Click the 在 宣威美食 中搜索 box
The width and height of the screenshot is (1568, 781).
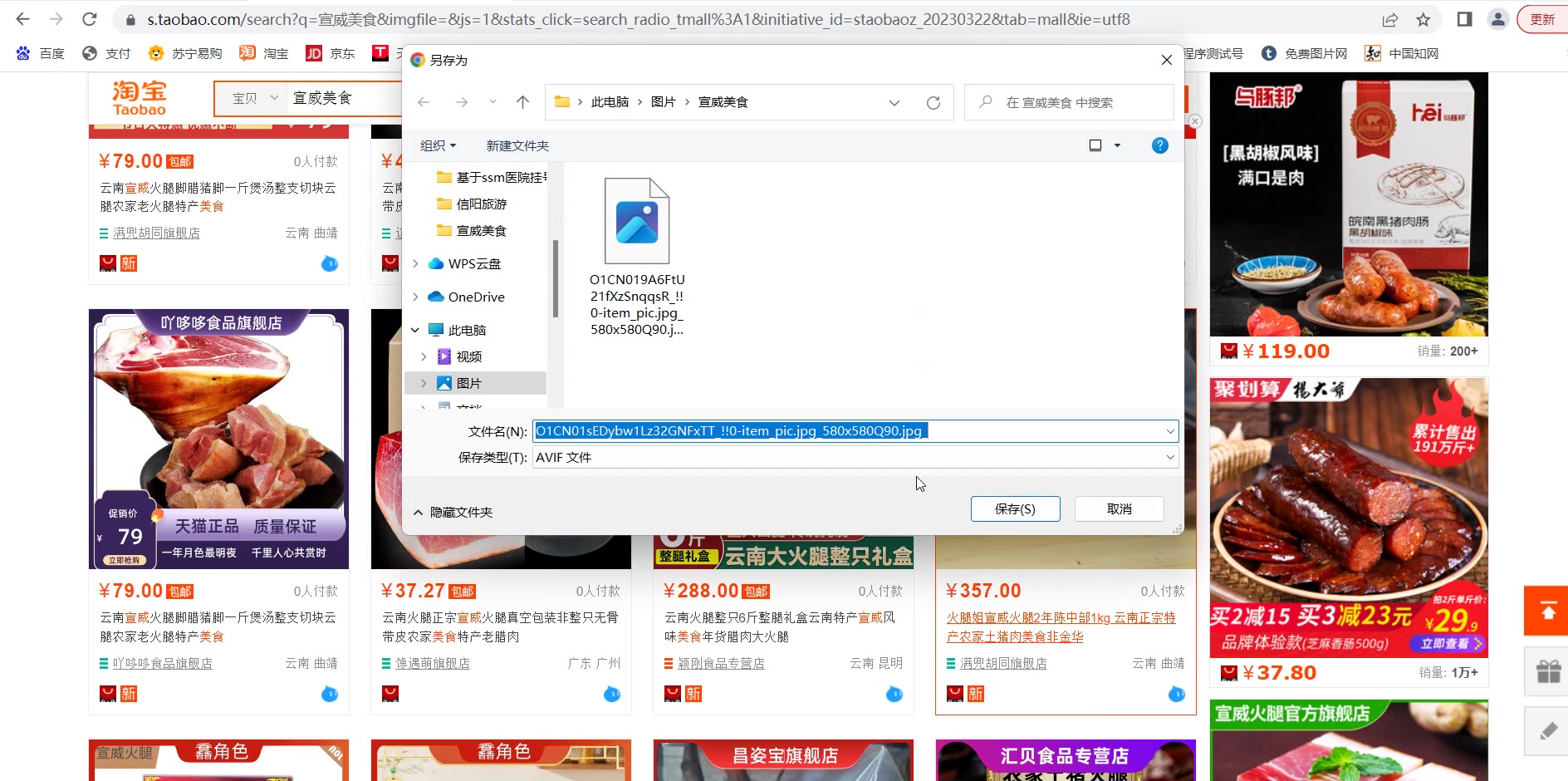pyautogui.click(x=1070, y=102)
